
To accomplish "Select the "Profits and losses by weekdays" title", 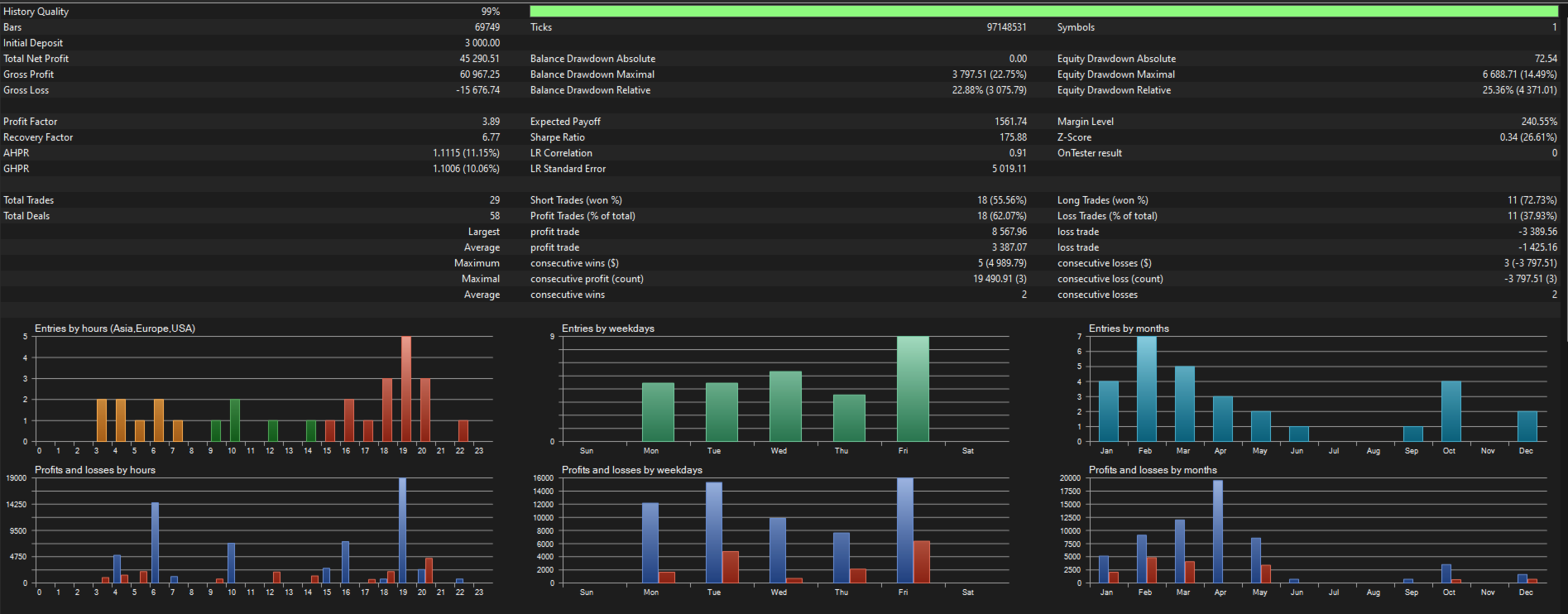I will click(x=632, y=470).
